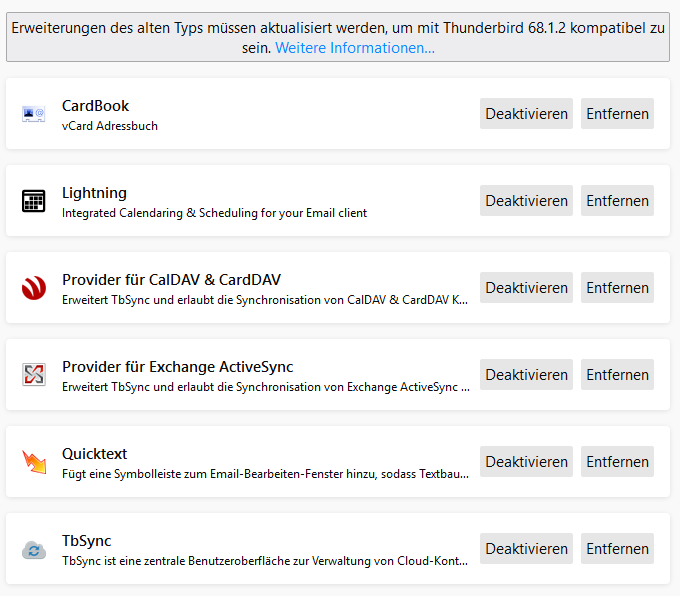The image size is (680, 596).
Task: Click the TbSync cloud sync icon
Action: pos(34,550)
